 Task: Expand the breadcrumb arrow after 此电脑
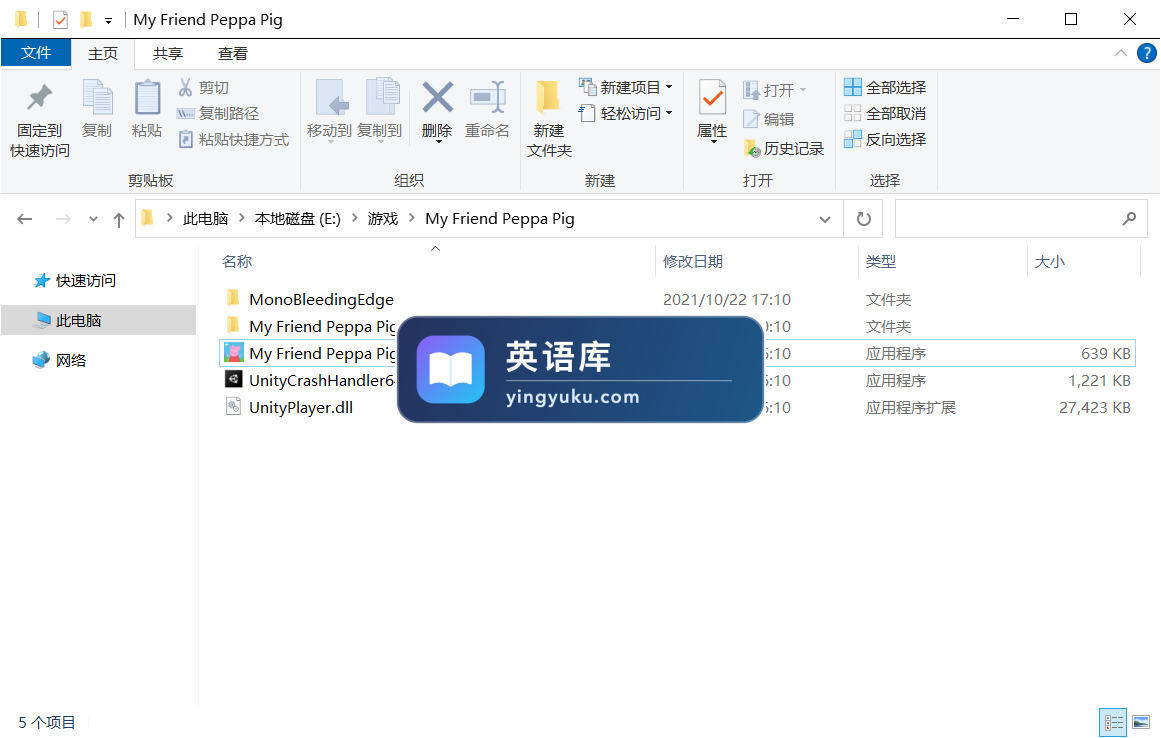point(241,218)
